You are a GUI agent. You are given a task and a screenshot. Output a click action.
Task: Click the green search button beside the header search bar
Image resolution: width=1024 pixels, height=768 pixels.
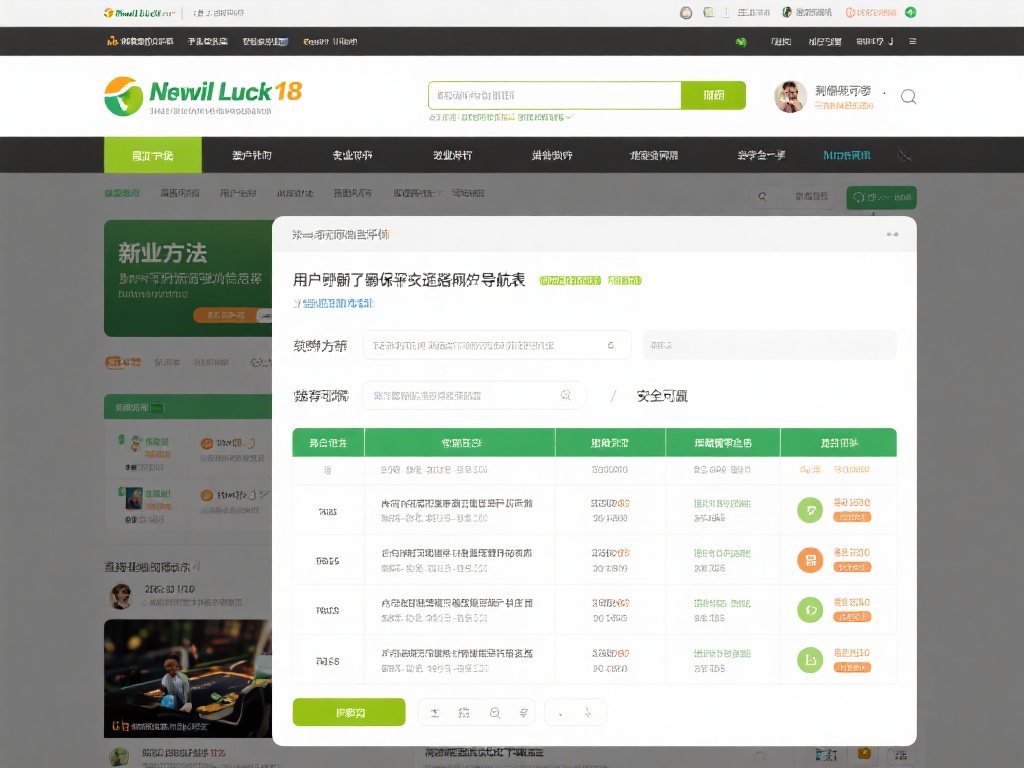(712, 94)
